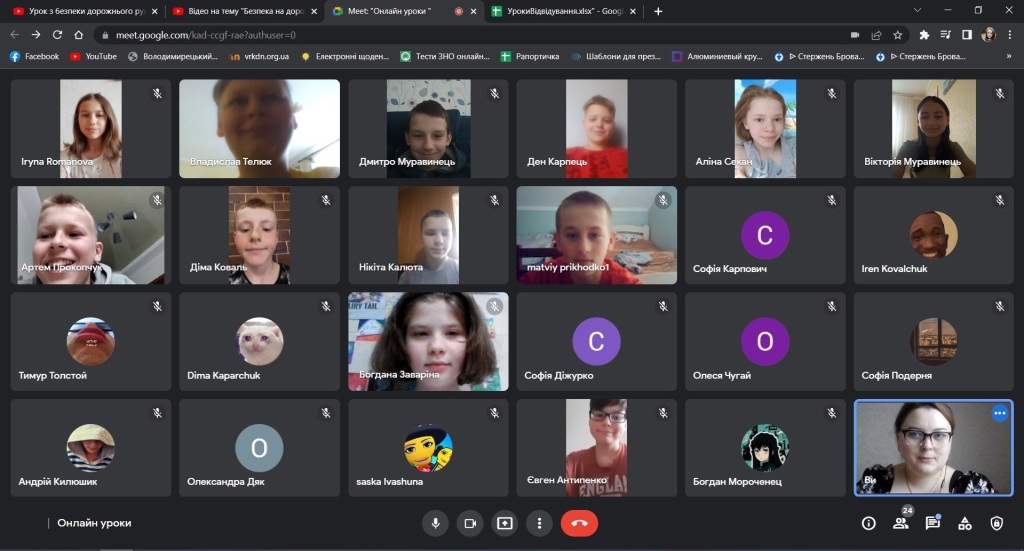This screenshot has height=551, width=1024.
Task: Open the chat with everyone panel
Action: click(933, 523)
